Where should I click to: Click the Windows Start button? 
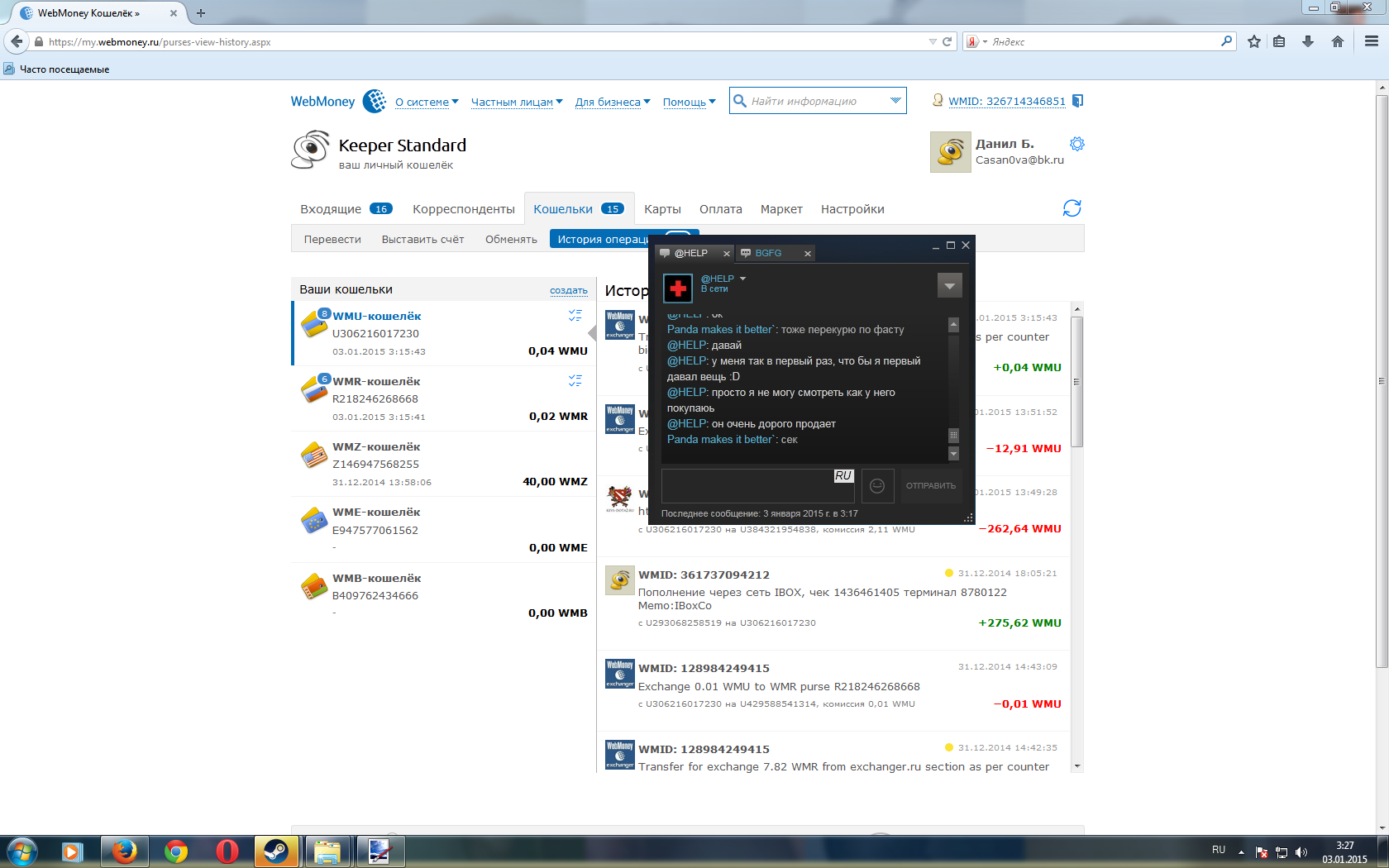[x=22, y=851]
